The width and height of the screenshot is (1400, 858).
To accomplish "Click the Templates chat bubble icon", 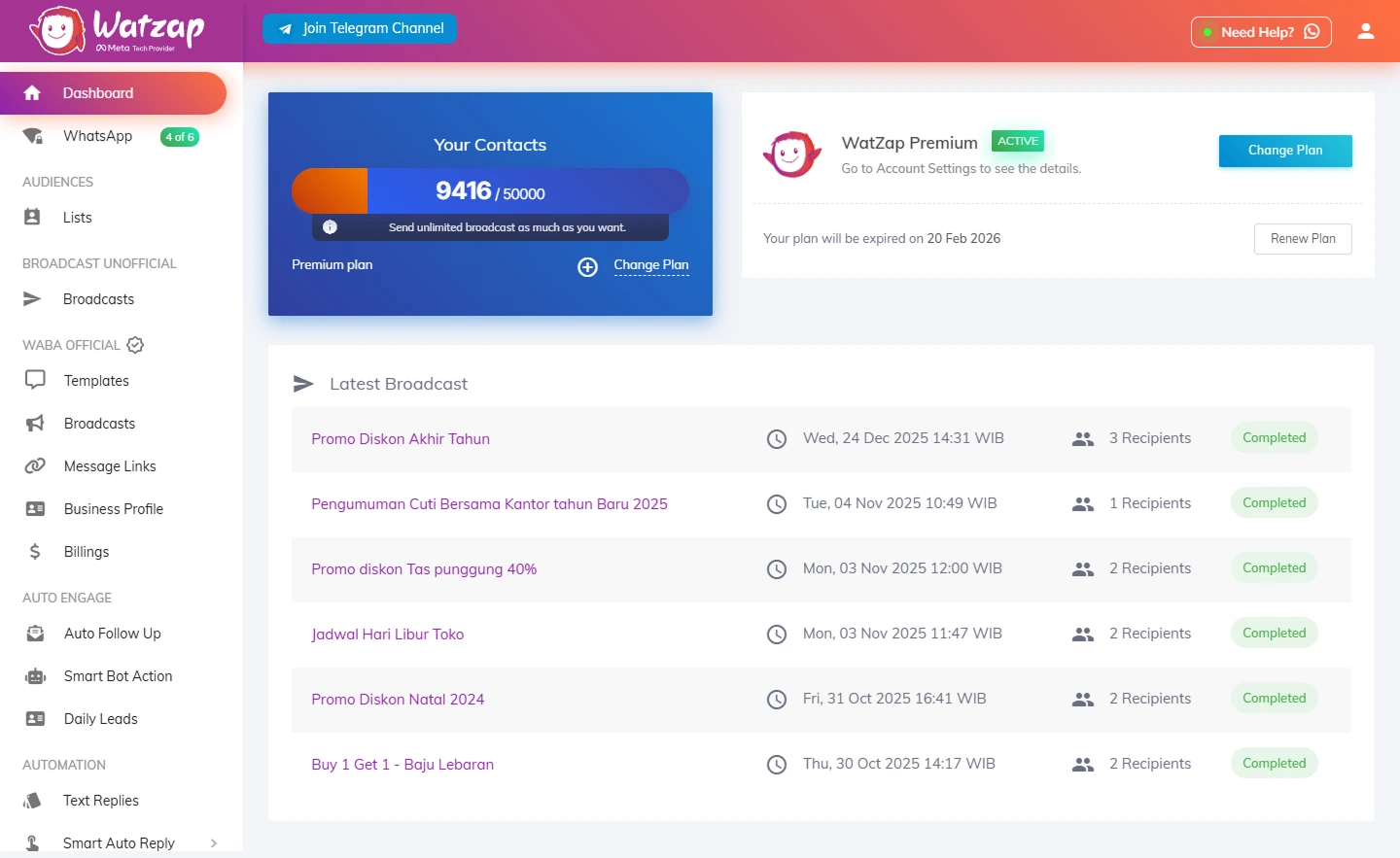I will click(x=35, y=380).
